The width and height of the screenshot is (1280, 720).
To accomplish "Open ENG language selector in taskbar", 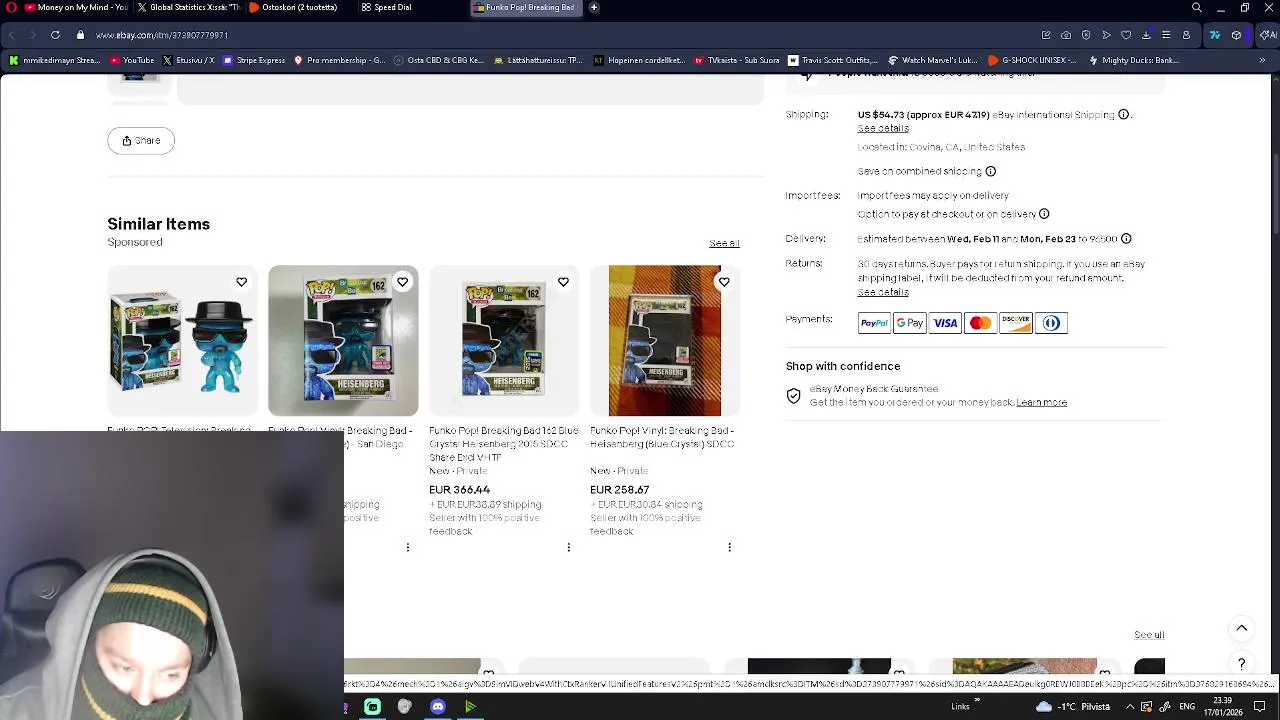I will [1186, 707].
